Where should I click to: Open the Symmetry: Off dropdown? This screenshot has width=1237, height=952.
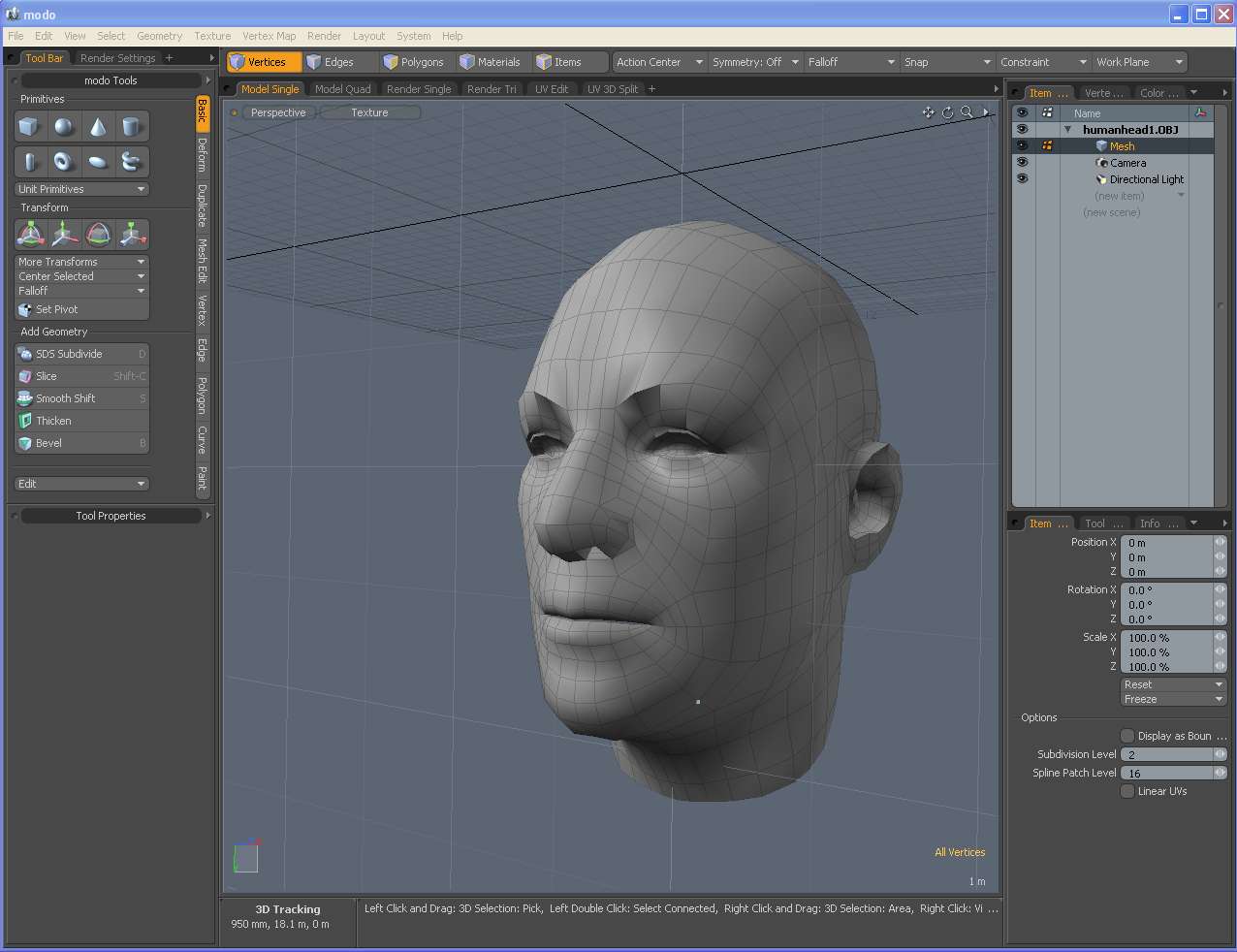point(756,62)
